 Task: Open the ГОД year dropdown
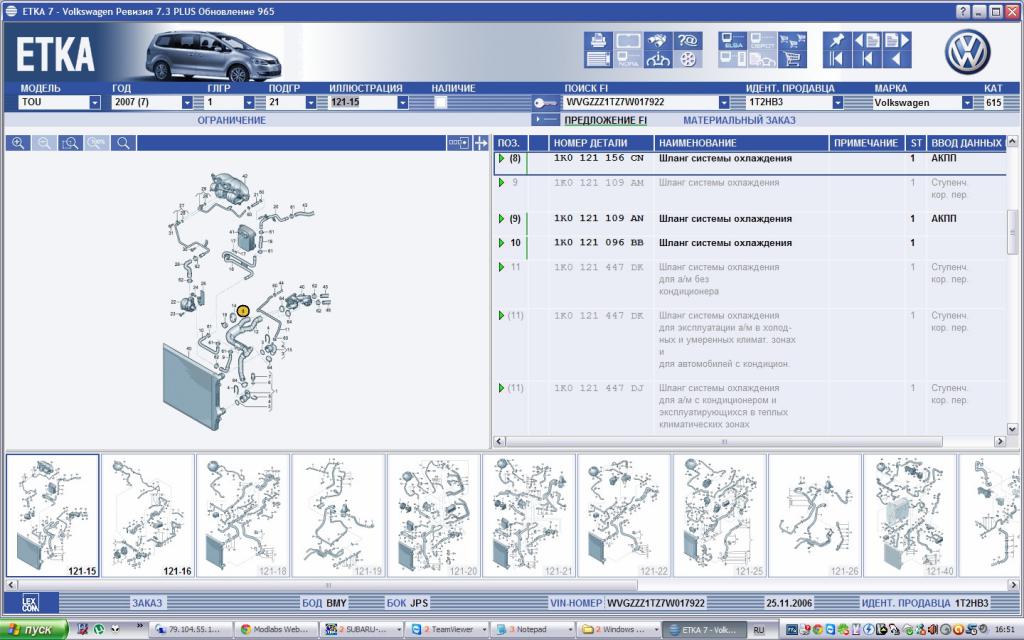click(x=187, y=103)
